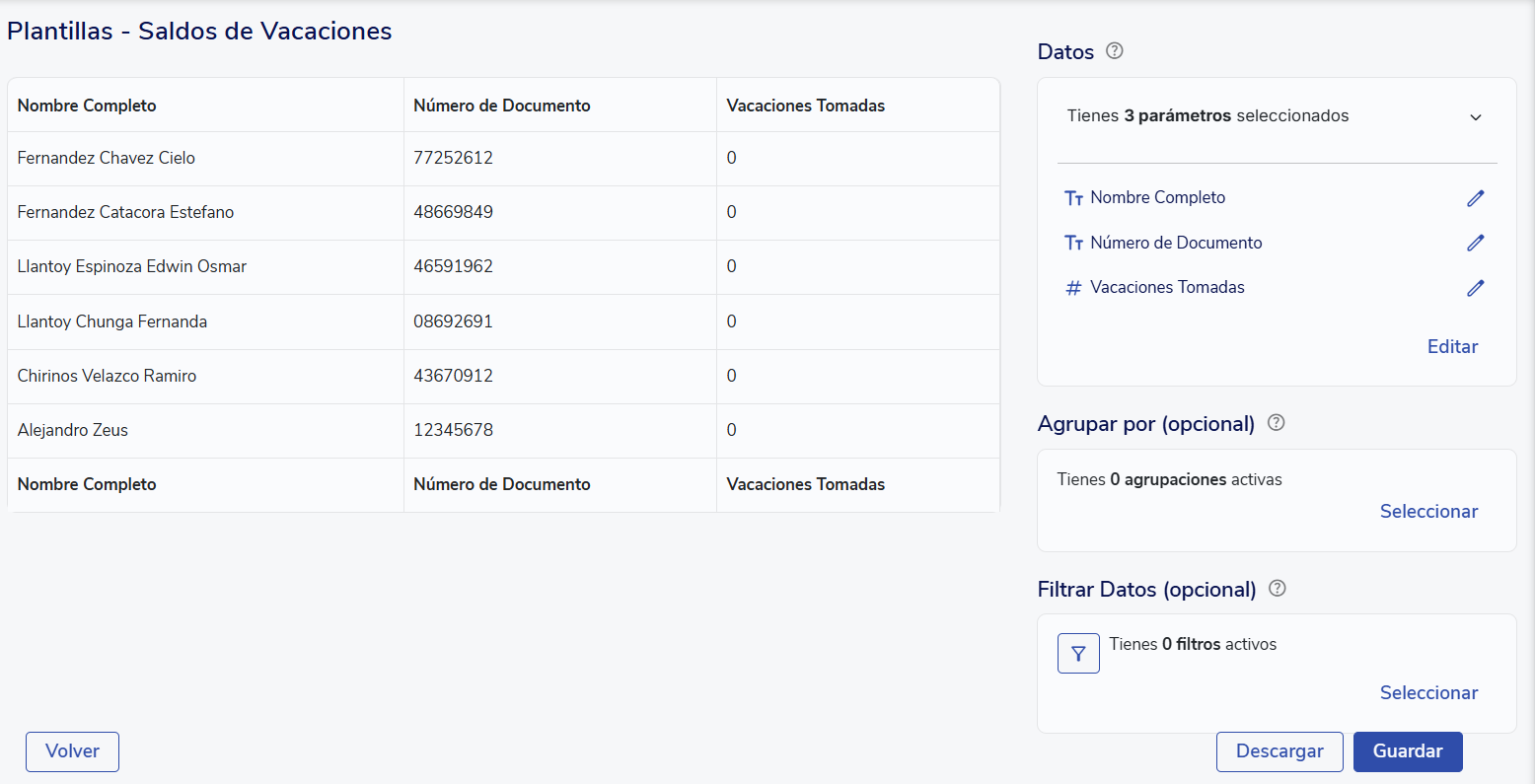This screenshot has height=784, width=1535.
Task: Click Editar link in Datos panel
Action: click(x=1452, y=346)
